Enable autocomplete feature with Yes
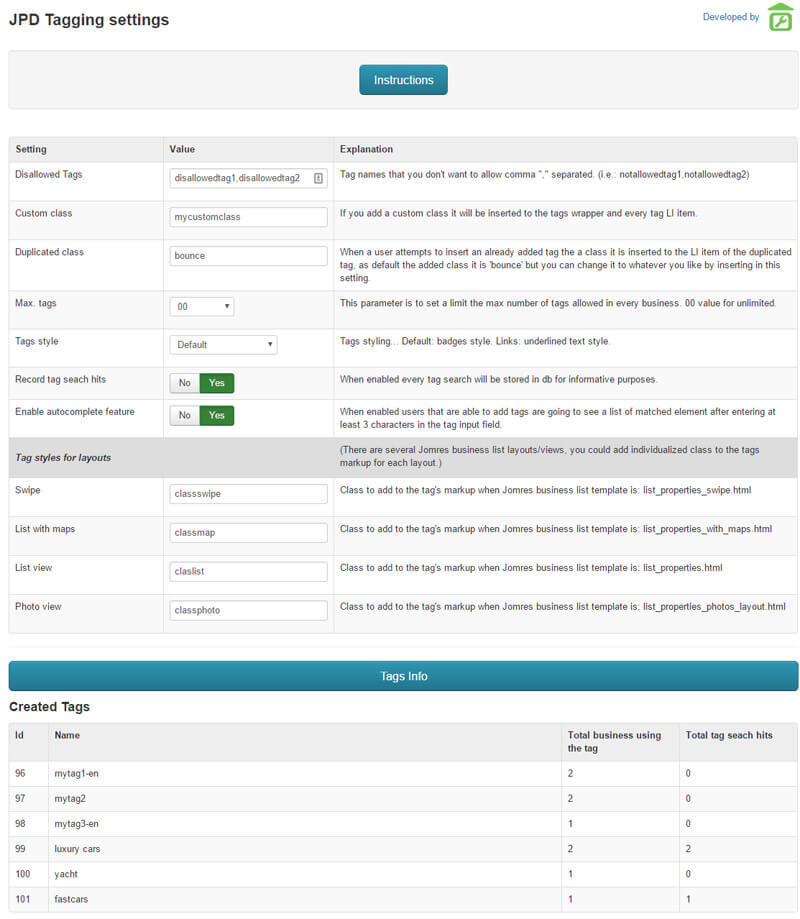 217,415
